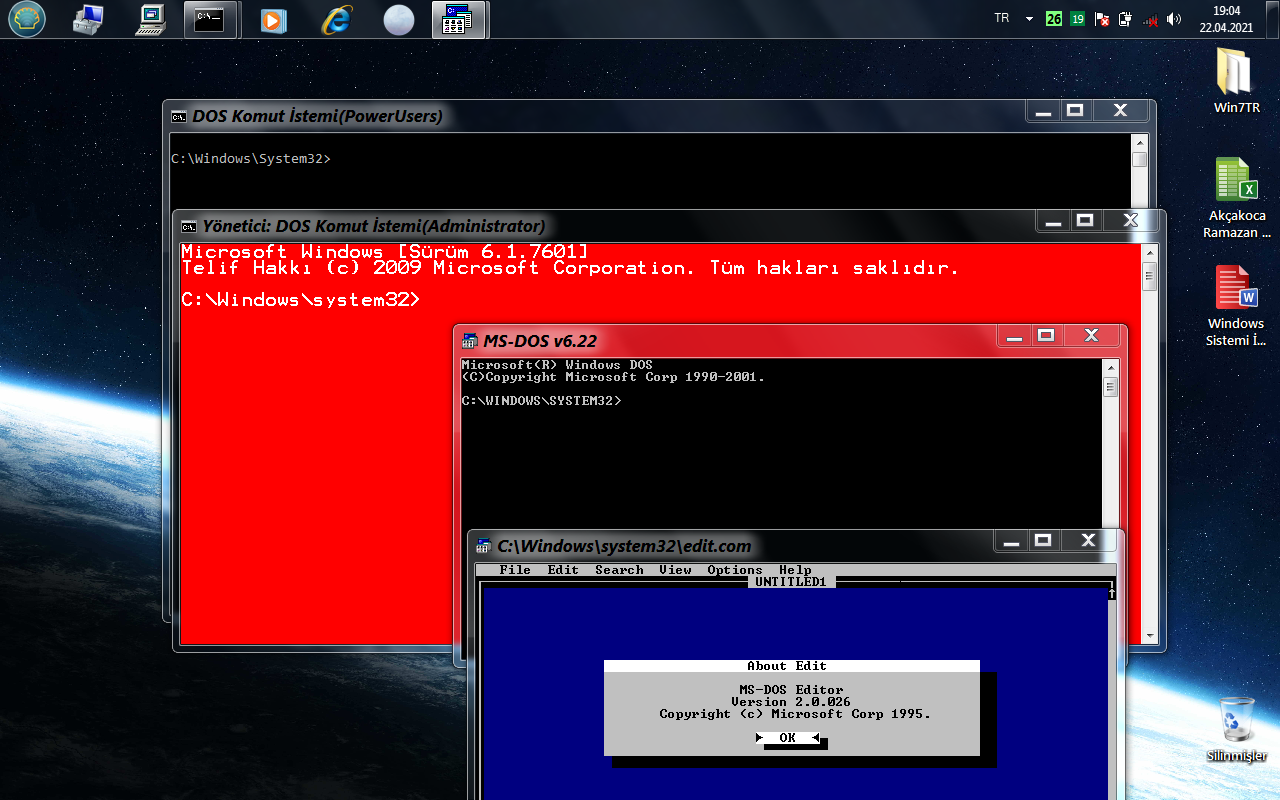
Task: Click scrollbar up arrow in Administrator window
Action: tap(1150, 251)
